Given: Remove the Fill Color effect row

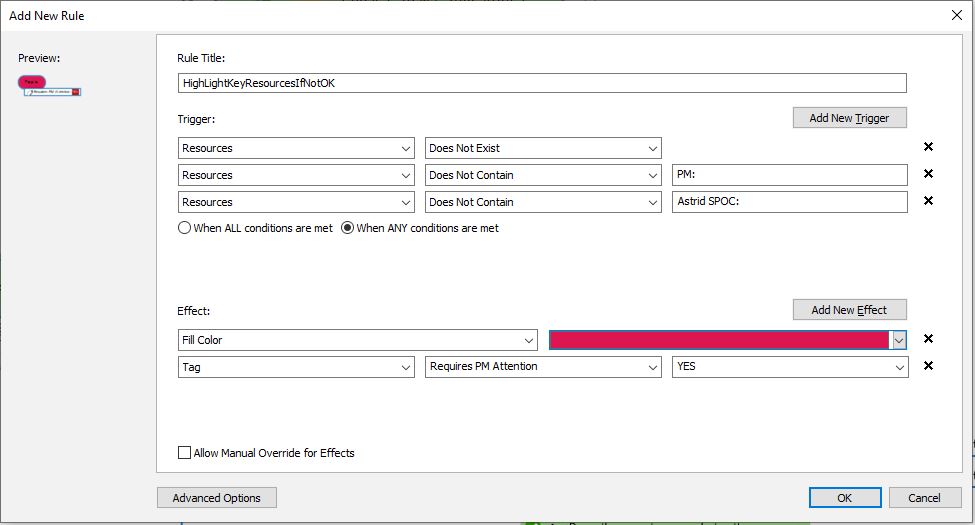Looking at the screenshot, I should [928, 339].
